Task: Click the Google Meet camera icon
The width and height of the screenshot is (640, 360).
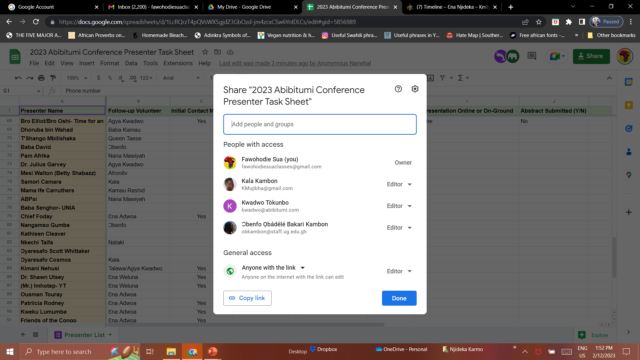Action: coord(555,56)
